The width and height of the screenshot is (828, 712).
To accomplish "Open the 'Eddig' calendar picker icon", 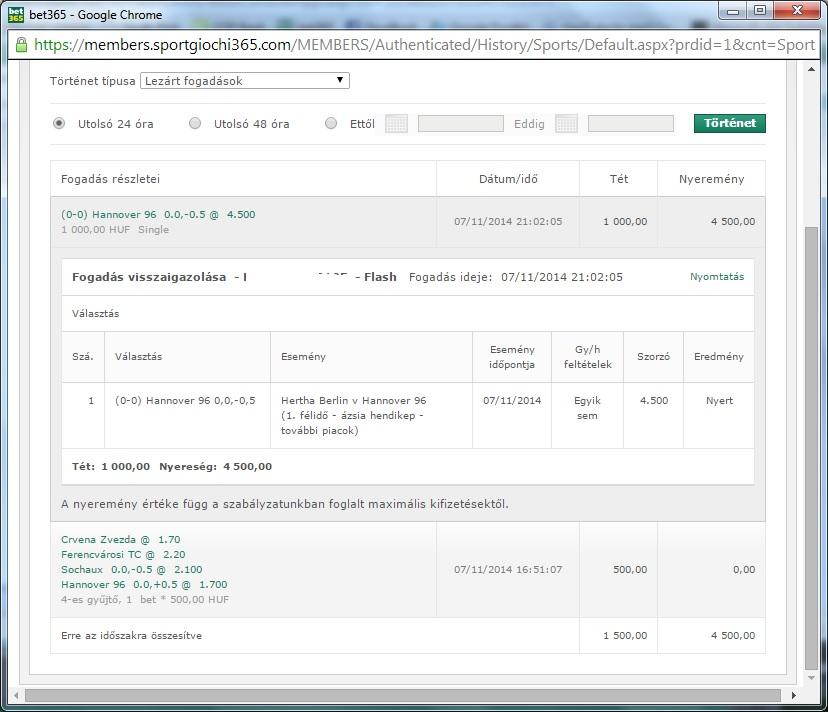I will [x=566, y=124].
